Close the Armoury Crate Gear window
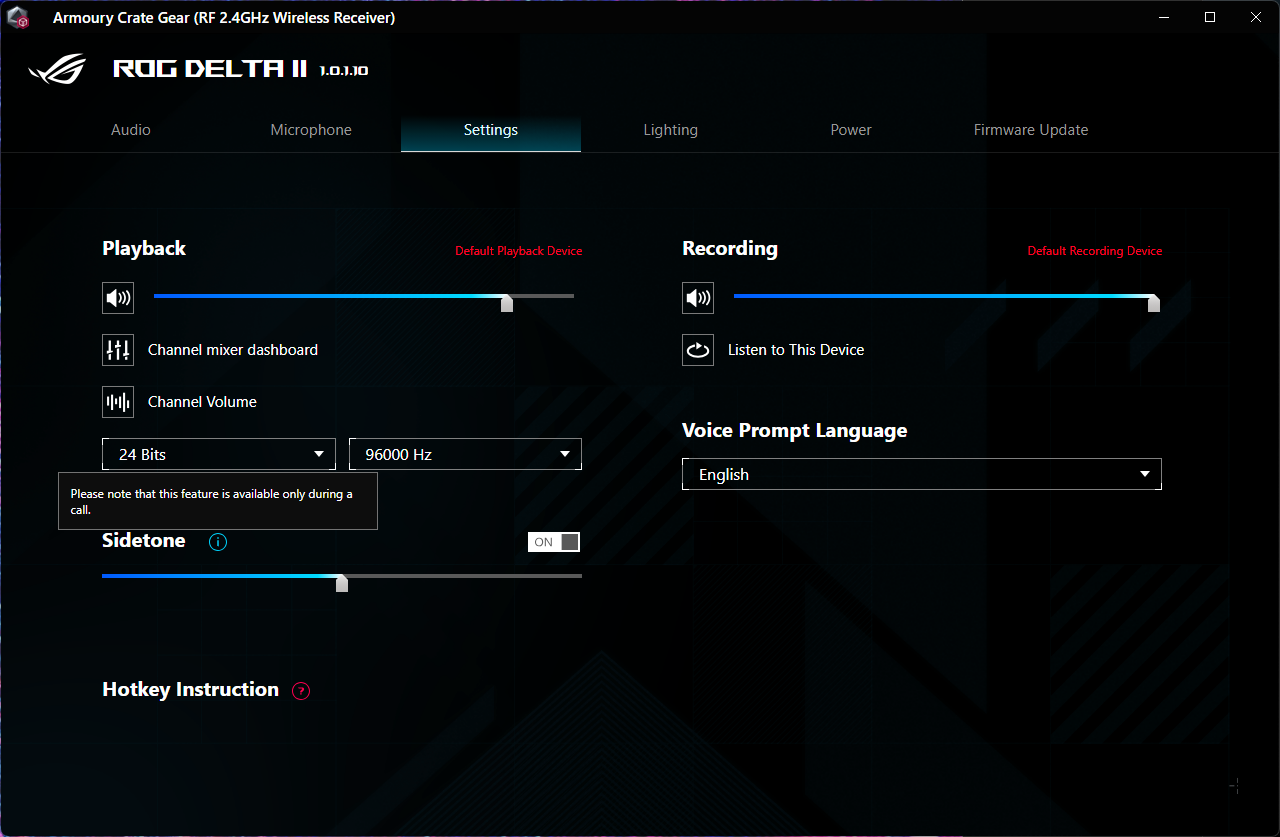 click(x=1256, y=17)
